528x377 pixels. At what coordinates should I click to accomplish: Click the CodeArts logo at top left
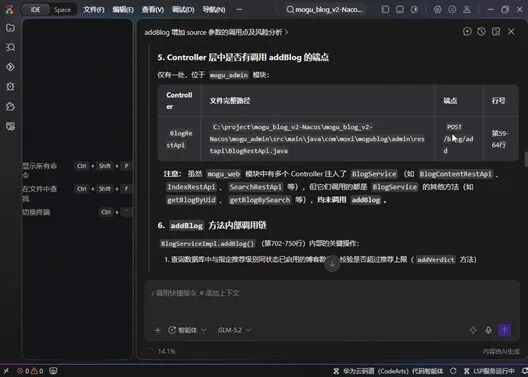pyautogui.click(x=9, y=9)
